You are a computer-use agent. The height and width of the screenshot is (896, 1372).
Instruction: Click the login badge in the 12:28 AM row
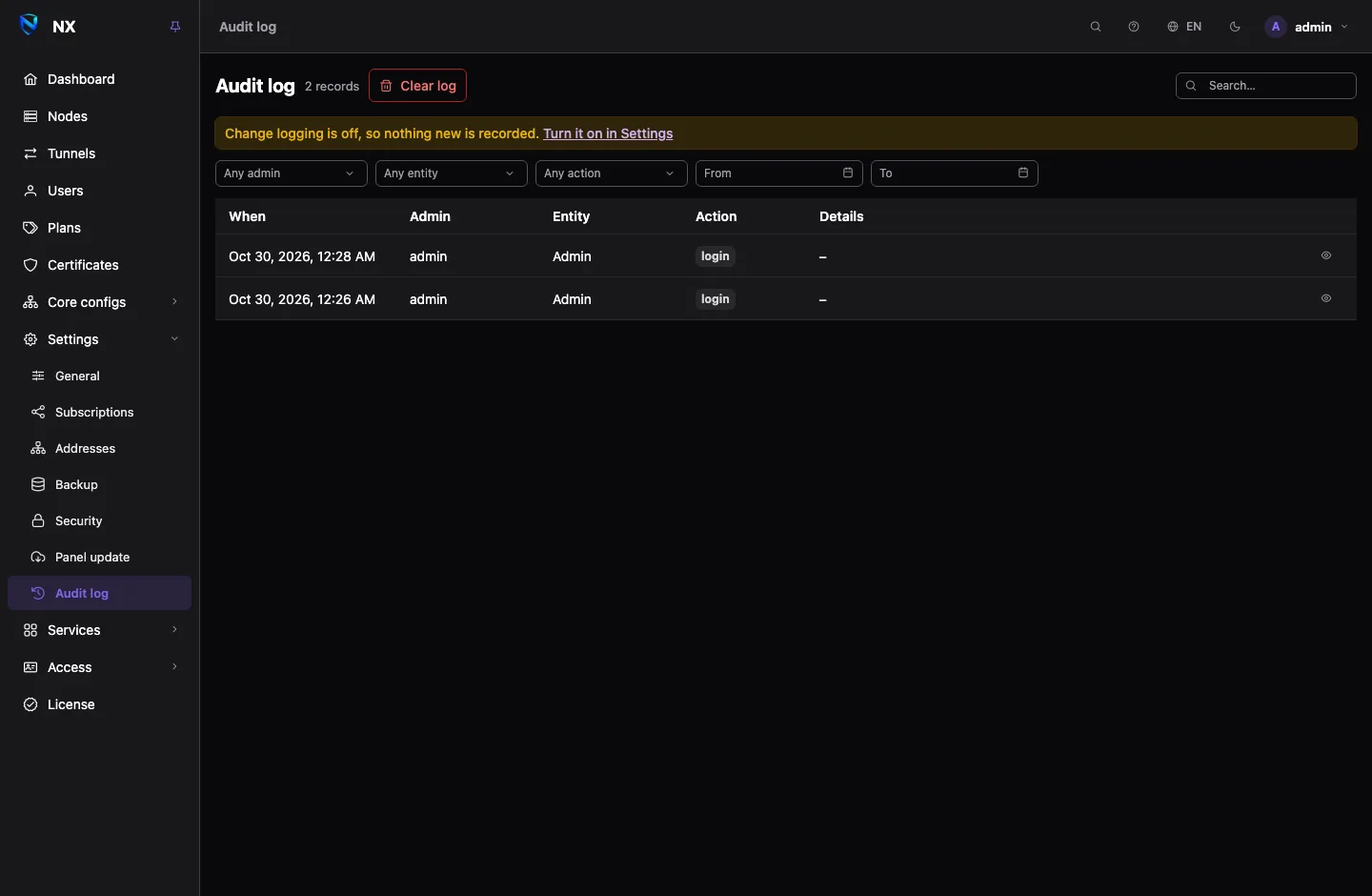tap(716, 256)
